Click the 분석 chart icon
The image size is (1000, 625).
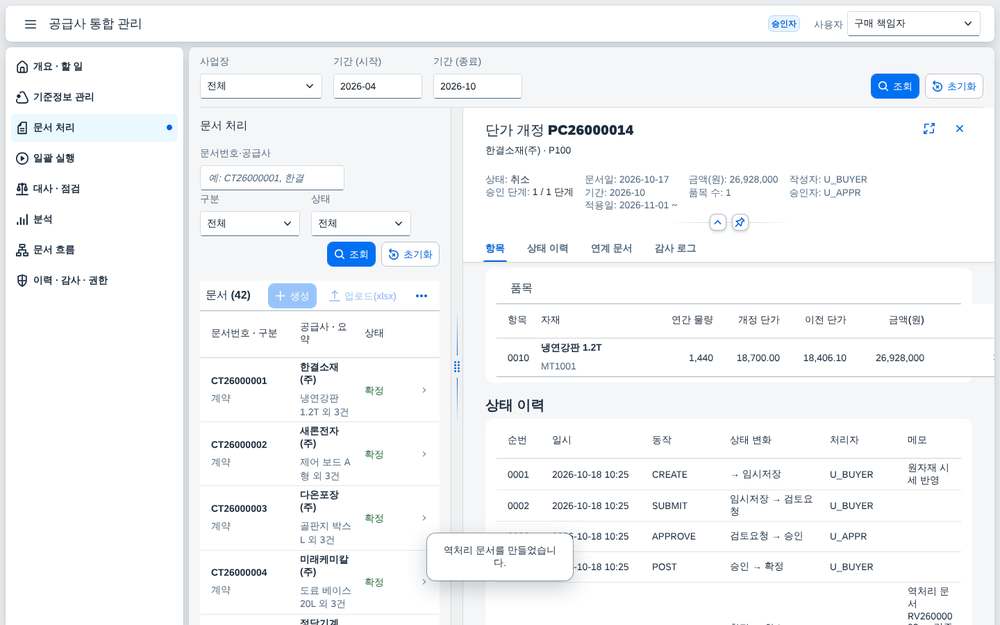tap(22, 219)
